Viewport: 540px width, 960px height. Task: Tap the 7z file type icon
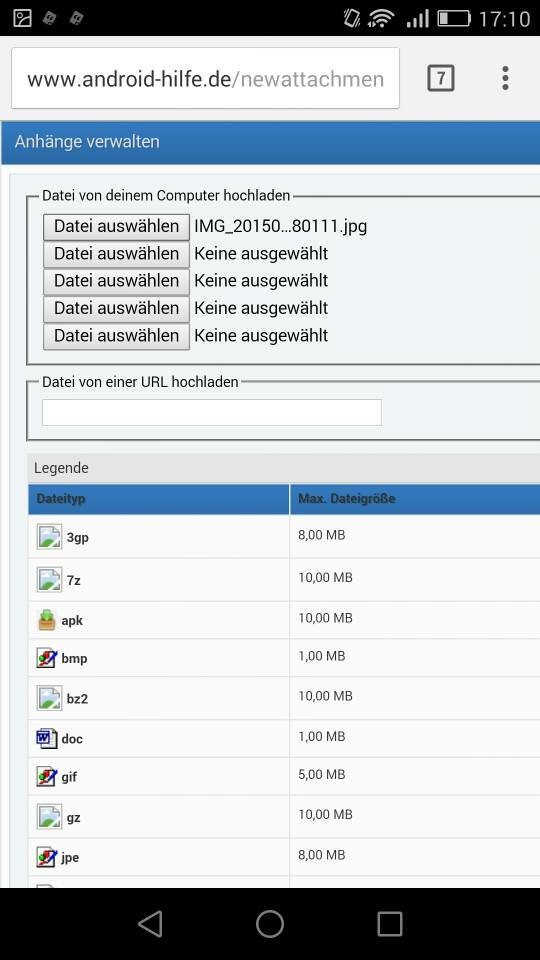[x=49, y=580]
